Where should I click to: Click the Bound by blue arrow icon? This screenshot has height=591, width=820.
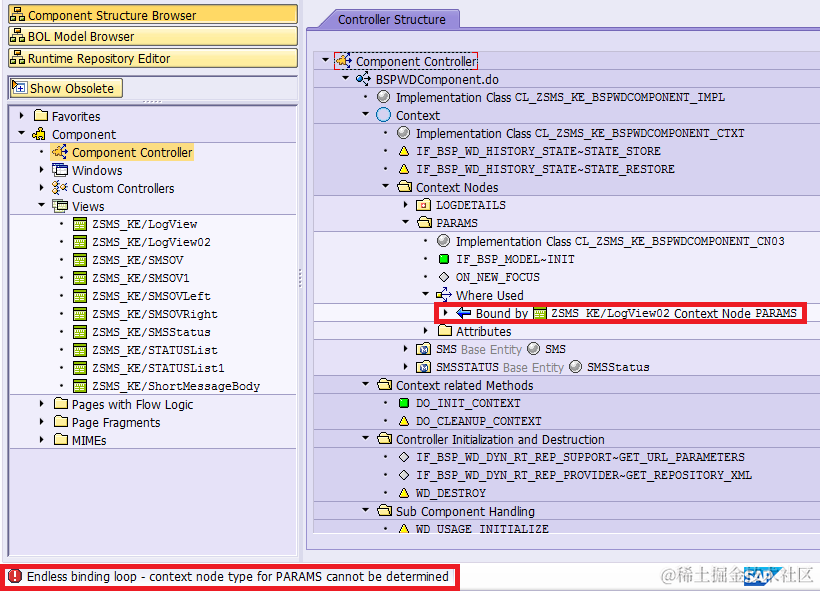pos(463,313)
